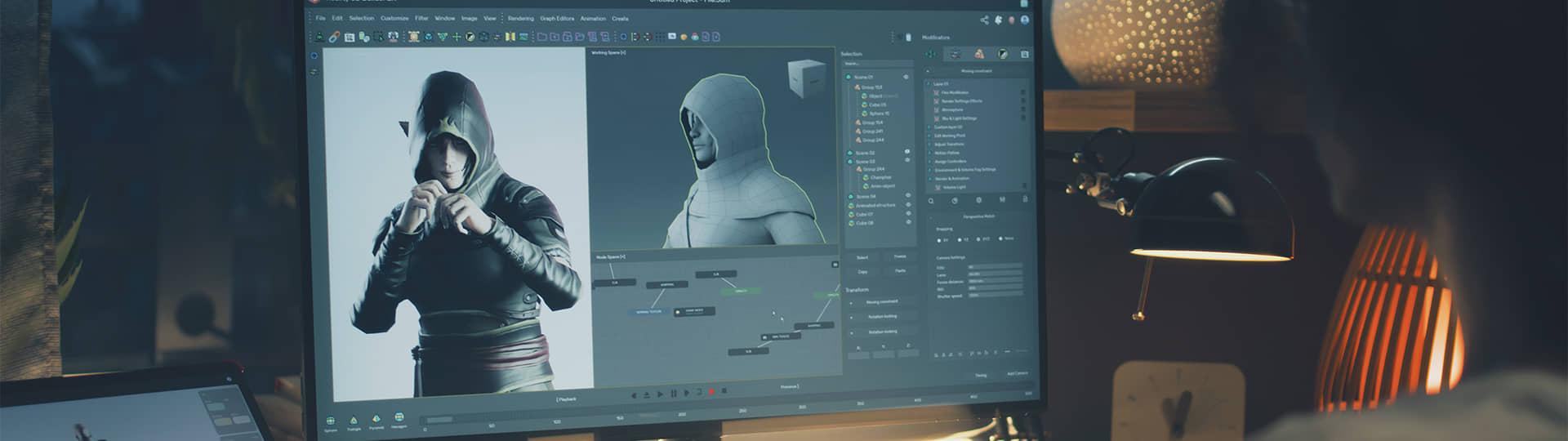This screenshot has width=1568, height=441.
Task: Toggle visibility of Scene 03
Action: click(x=907, y=160)
